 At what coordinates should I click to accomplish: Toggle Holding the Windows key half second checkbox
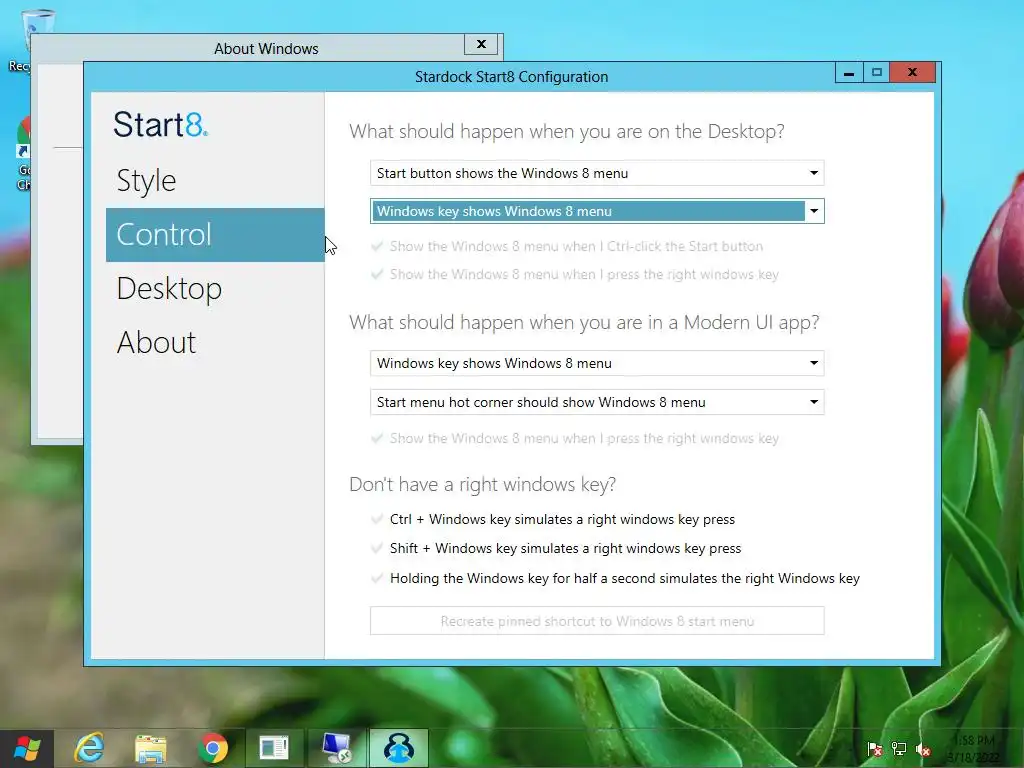click(x=377, y=578)
